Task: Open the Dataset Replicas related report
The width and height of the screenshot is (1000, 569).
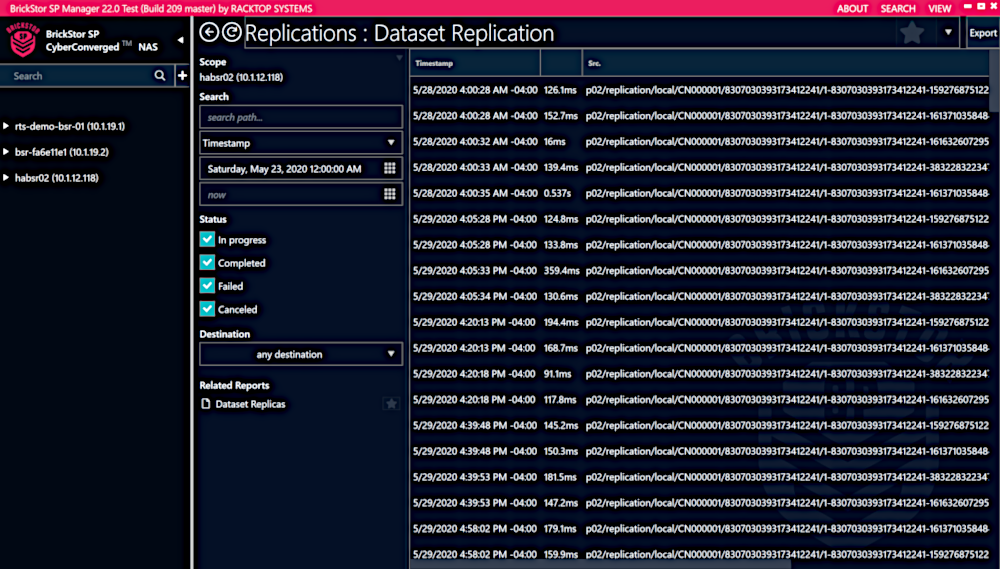Action: tap(250, 404)
